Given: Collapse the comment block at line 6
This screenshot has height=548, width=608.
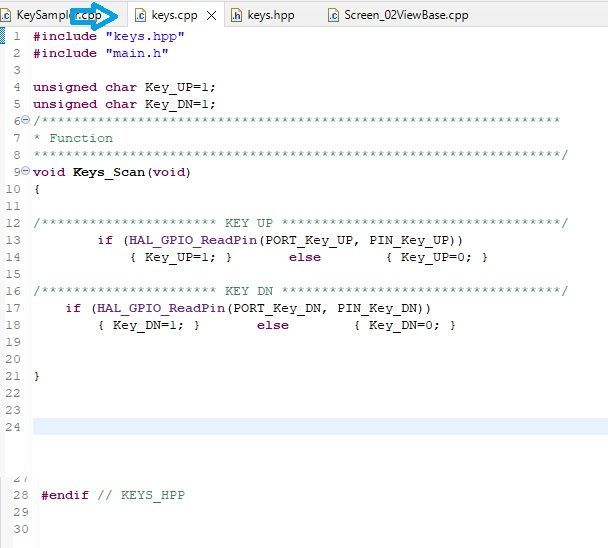Looking at the screenshot, I should pyautogui.click(x=26, y=119).
